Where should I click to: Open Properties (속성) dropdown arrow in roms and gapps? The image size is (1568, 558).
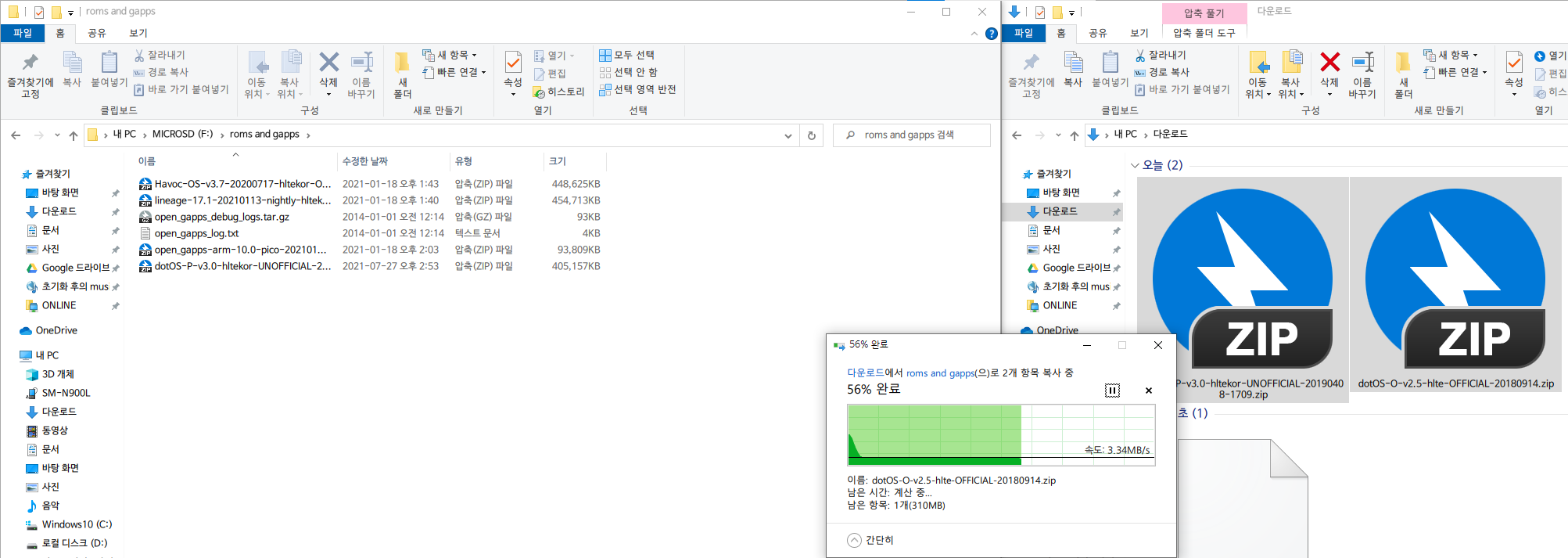point(513,94)
